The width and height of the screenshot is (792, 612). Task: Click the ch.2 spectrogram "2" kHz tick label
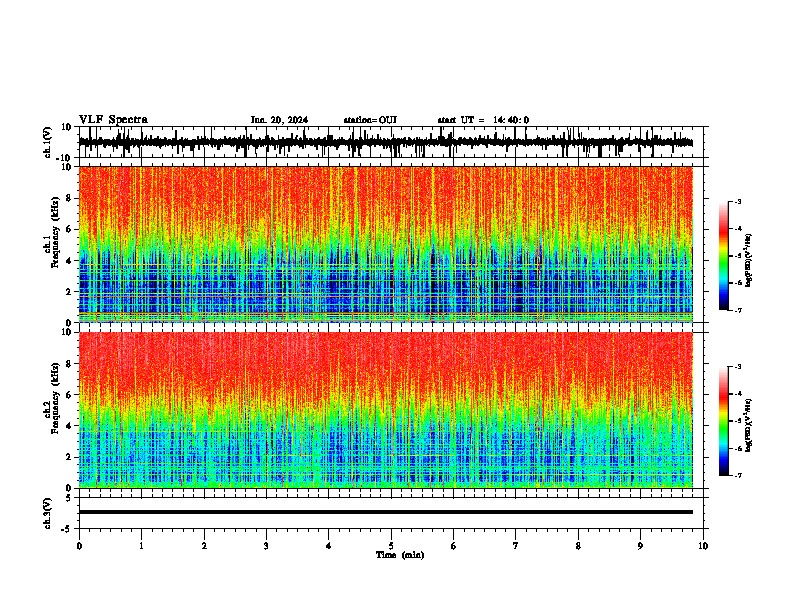pyautogui.click(x=69, y=457)
